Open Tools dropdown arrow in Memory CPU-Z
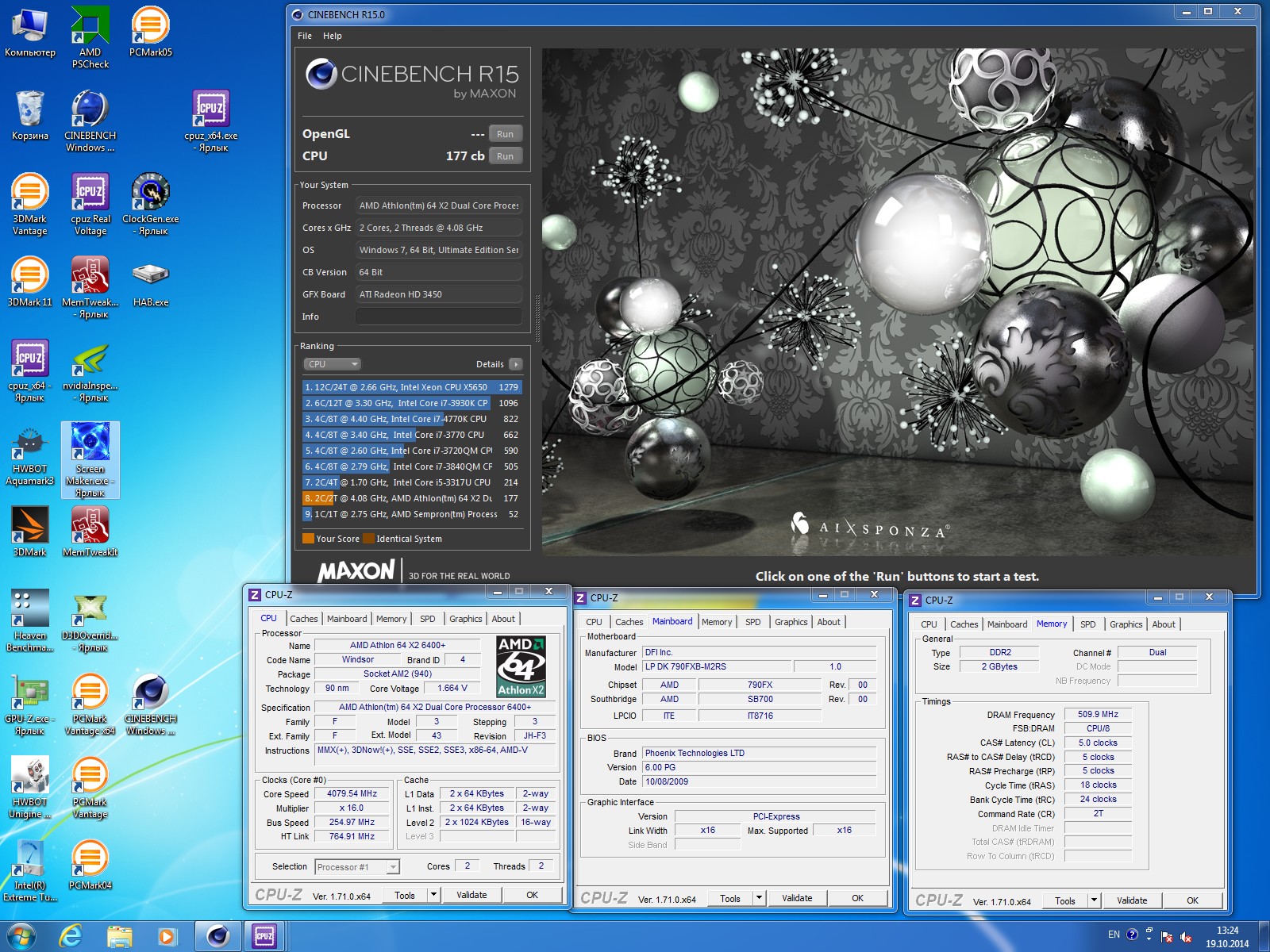1270x952 pixels. pos(1094,900)
